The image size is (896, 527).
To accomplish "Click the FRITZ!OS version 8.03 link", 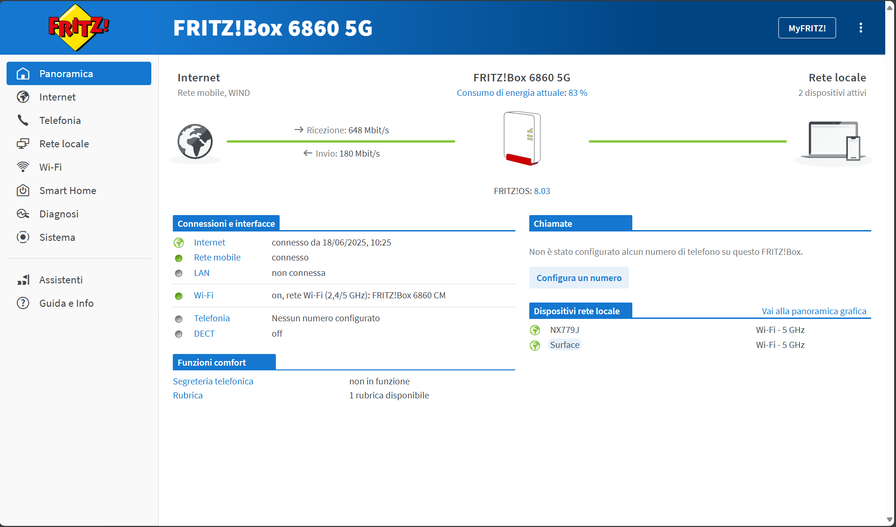I will 542,191.
